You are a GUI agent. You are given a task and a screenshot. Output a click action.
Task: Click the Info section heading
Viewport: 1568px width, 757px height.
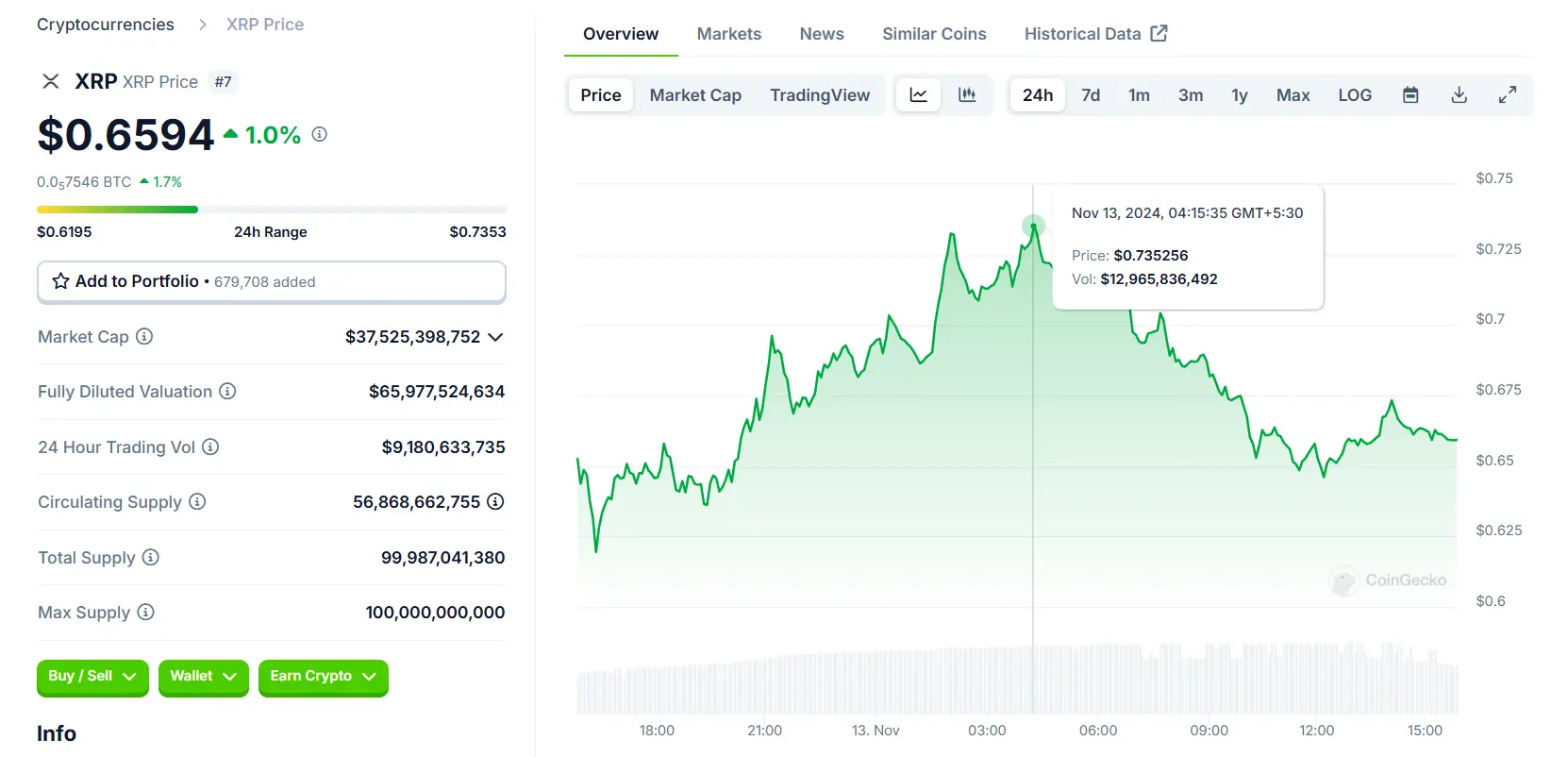click(57, 733)
